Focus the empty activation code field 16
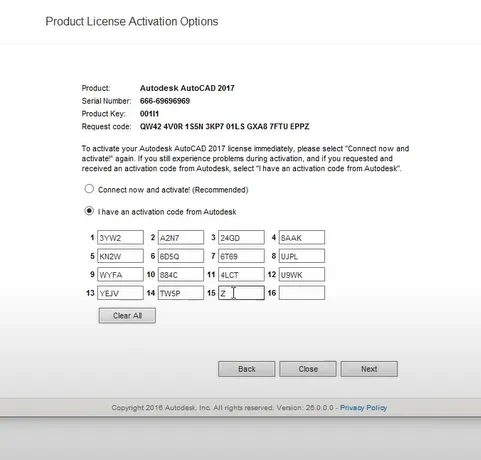The width and height of the screenshot is (481, 460). [x=302, y=293]
